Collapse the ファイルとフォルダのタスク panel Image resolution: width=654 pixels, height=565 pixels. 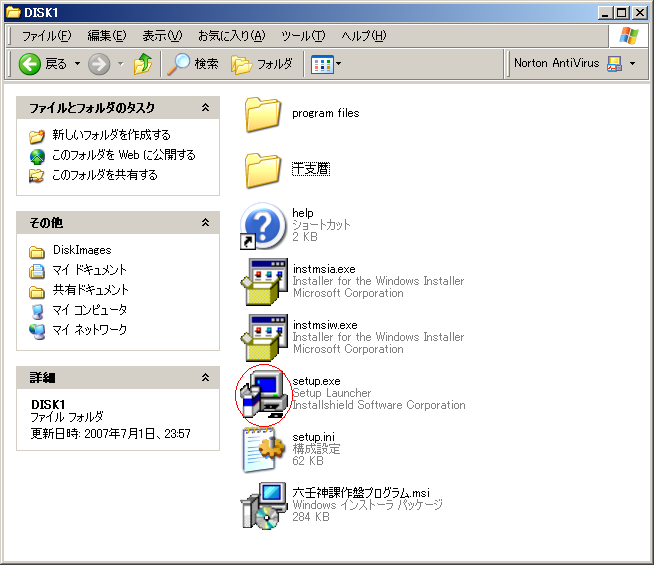(206, 108)
